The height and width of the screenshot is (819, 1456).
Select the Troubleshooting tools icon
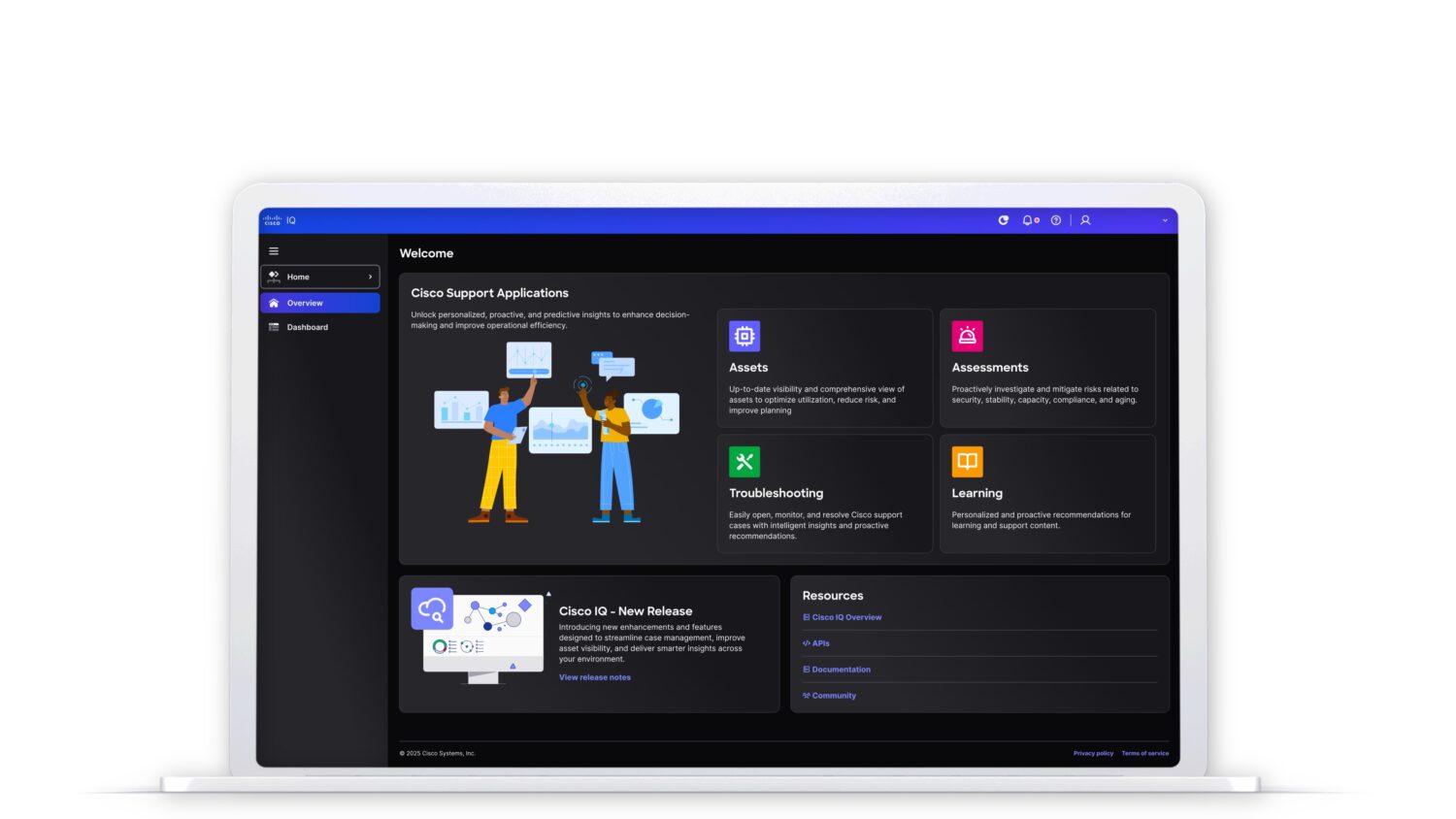745,462
